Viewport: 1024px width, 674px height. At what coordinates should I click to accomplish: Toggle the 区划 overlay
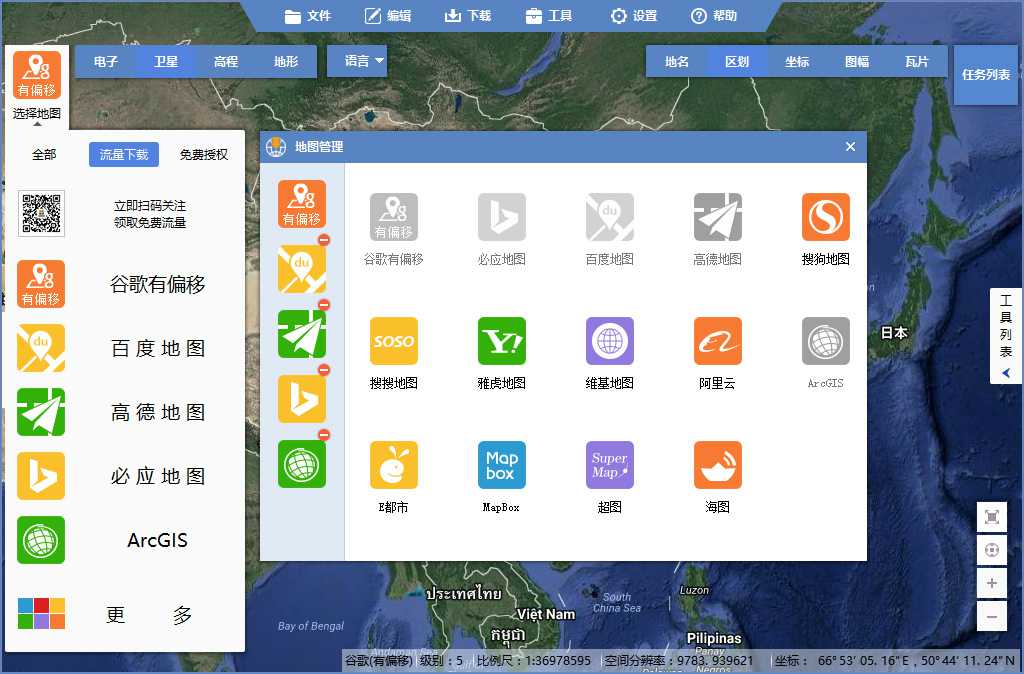point(737,61)
